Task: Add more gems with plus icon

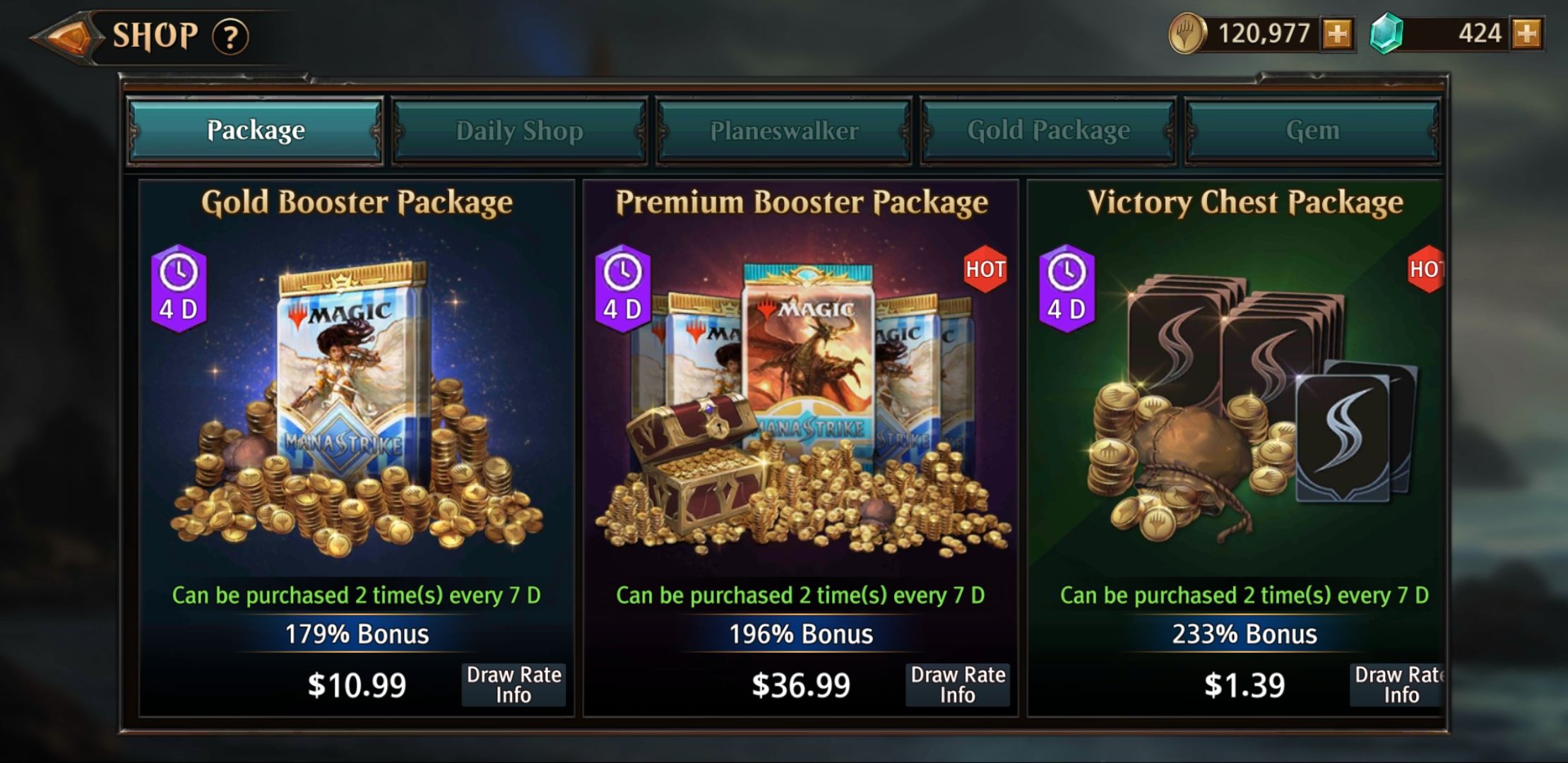Action: [x=1526, y=34]
